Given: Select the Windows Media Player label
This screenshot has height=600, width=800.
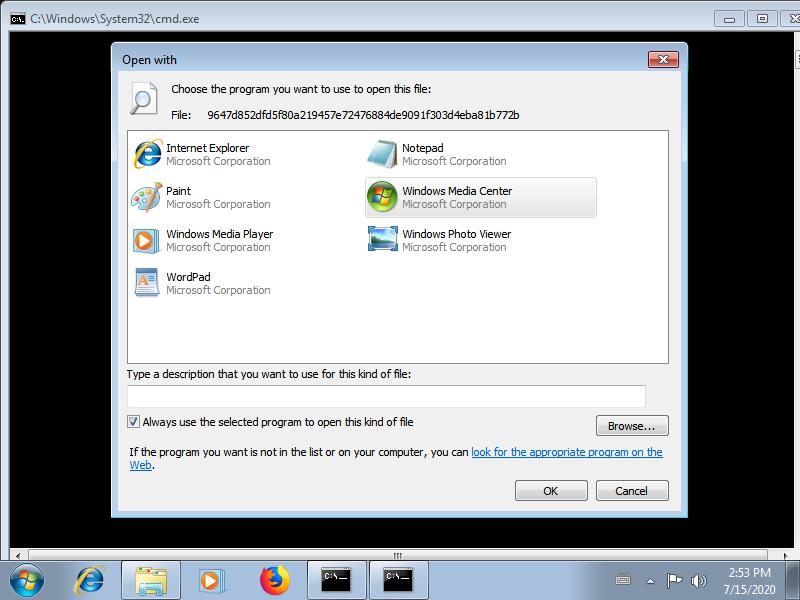Looking at the screenshot, I should coord(219,234).
